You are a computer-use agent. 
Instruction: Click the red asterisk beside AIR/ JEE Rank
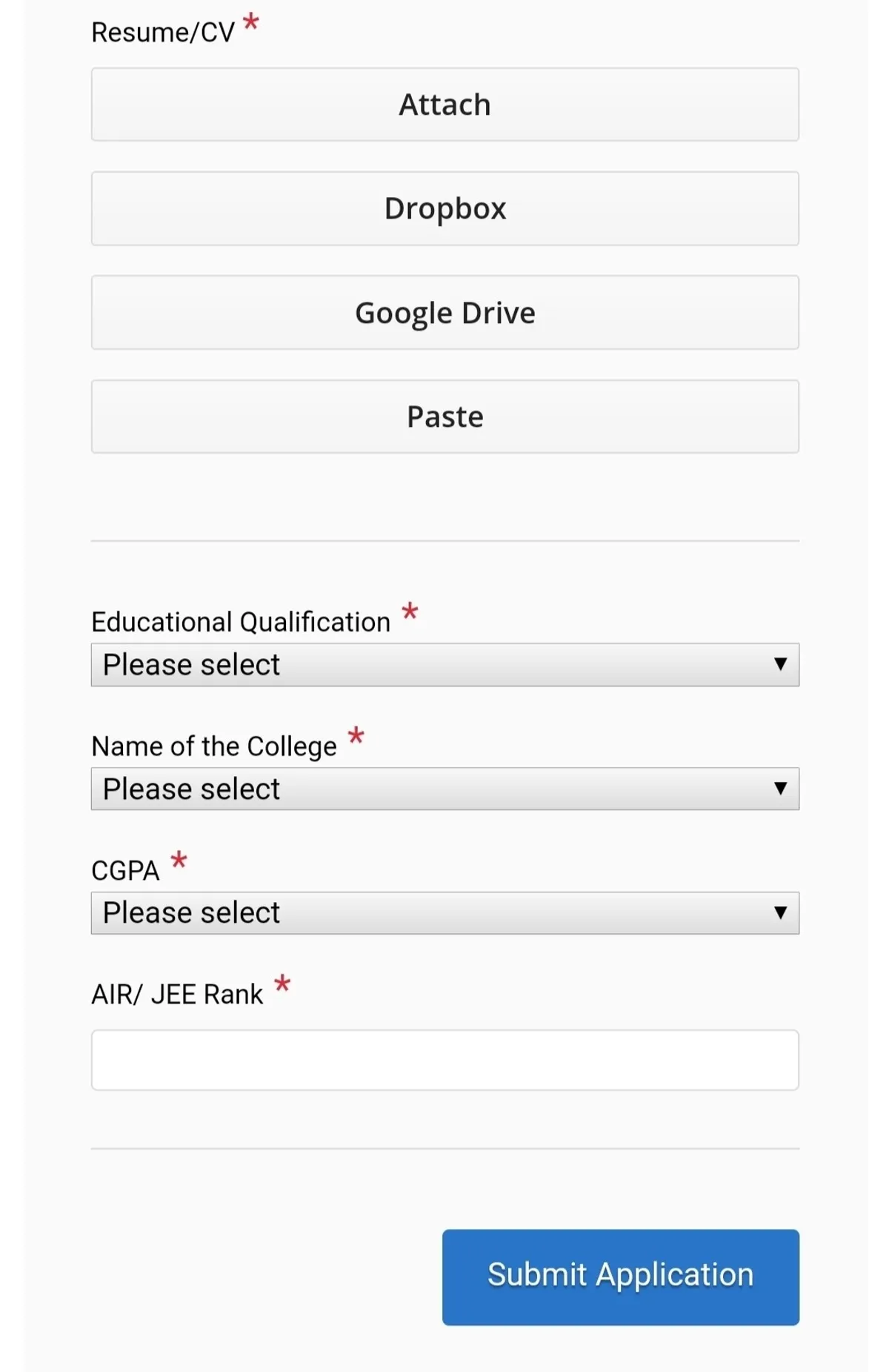[x=282, y=984]
